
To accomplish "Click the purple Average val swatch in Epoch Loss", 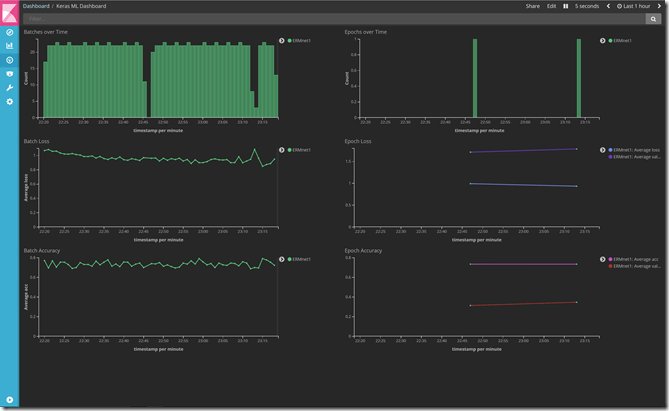I will coord(611,157).
